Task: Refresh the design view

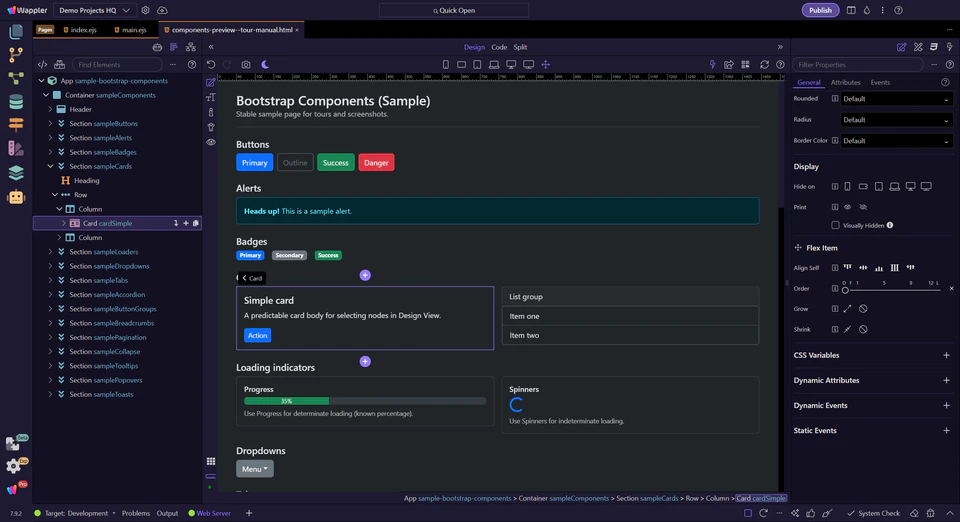Action: (764, 64)
